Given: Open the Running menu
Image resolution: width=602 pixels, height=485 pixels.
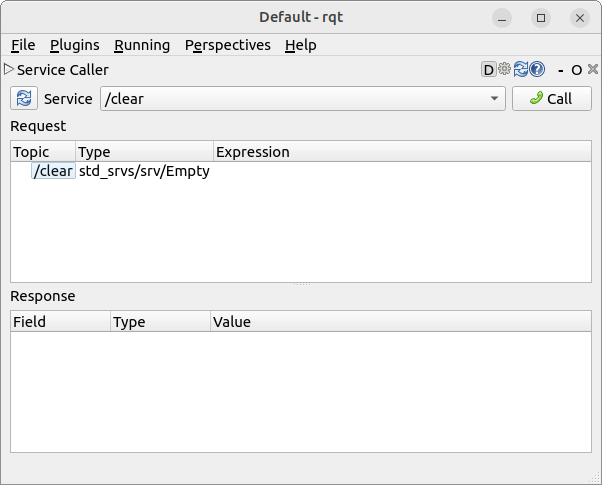Looking at the screenshot, I should (142, 45).
